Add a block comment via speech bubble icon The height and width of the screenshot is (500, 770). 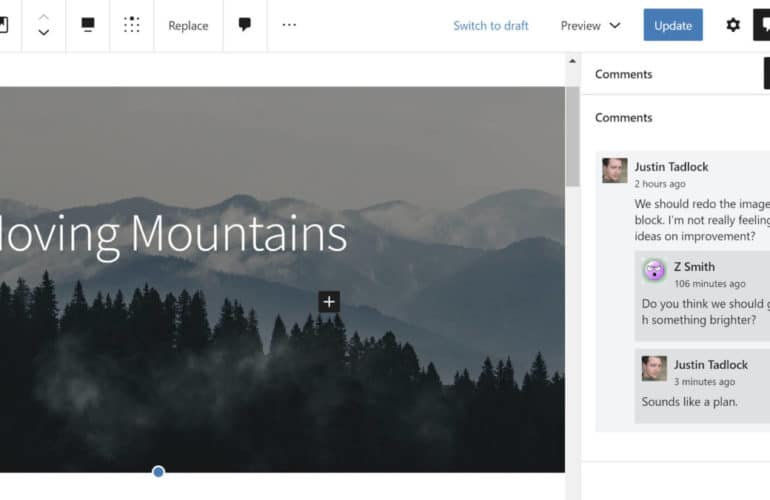pyautogui.click(x=245, y=24)
